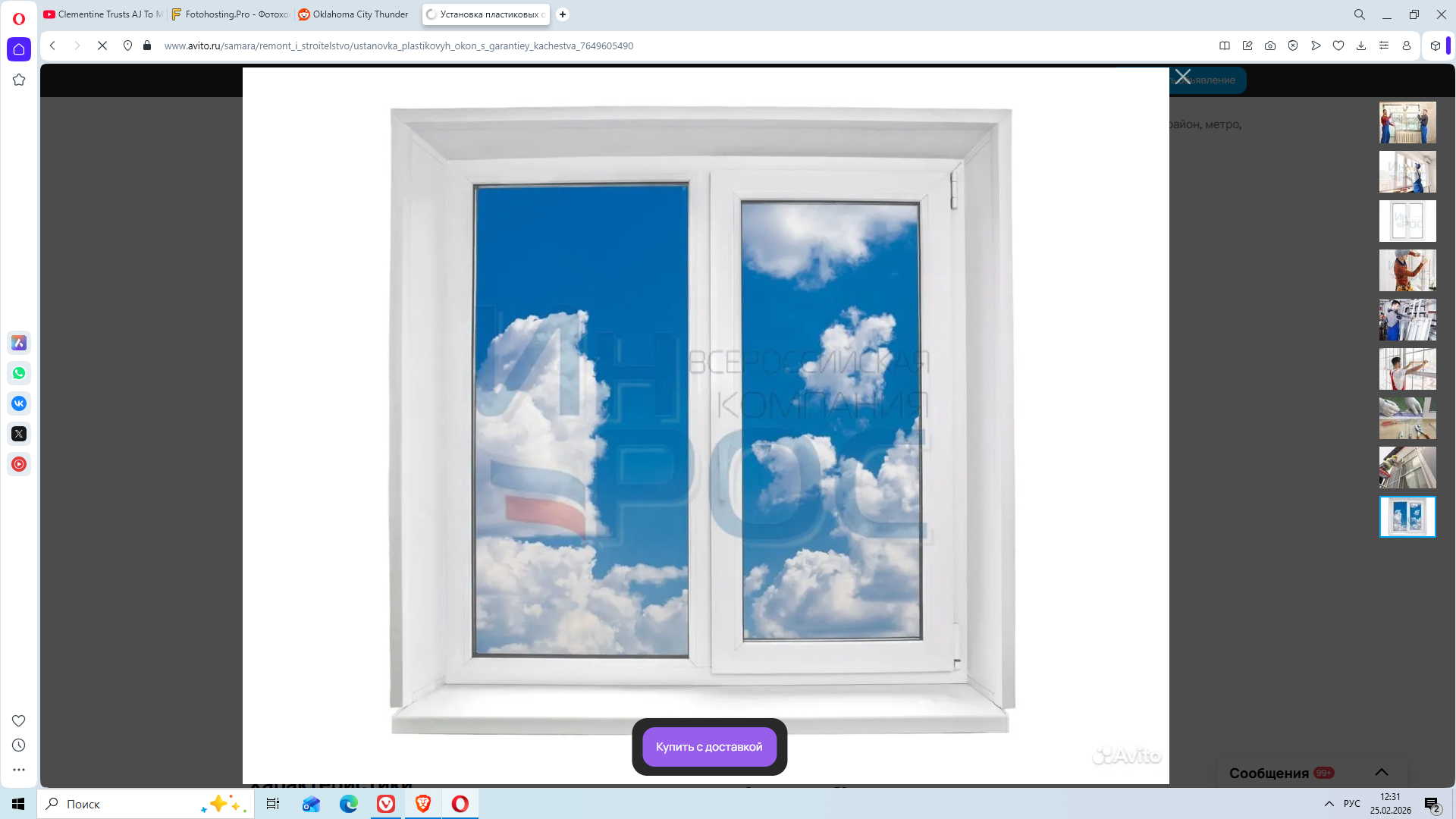Expand the Сообщения chat panel chevron
This screenshot has width=1456, height=819.
pos(1382,772)
